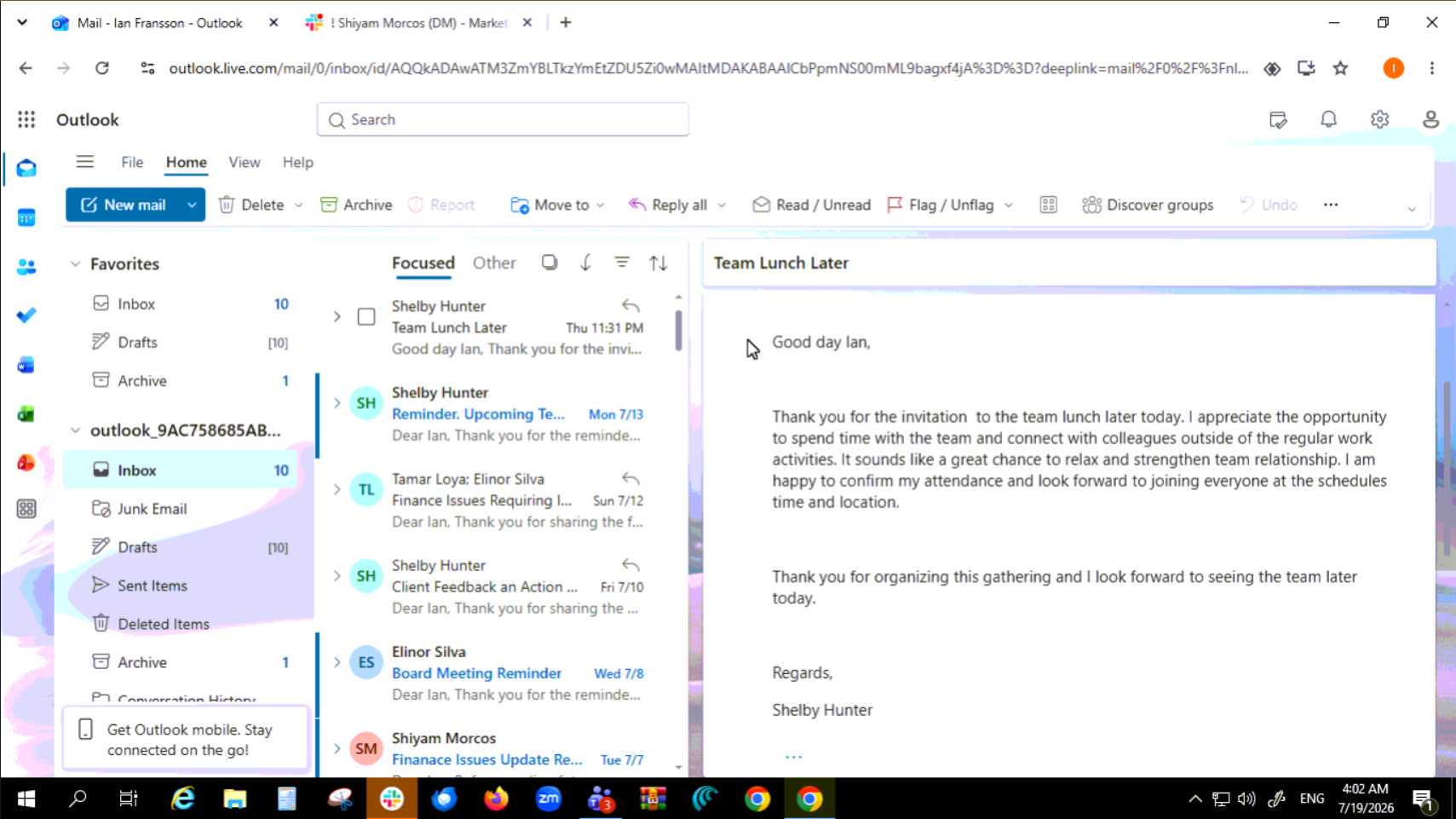Launch Word from the Outlook left rail
1456x819 pixels.
(26, 365)
